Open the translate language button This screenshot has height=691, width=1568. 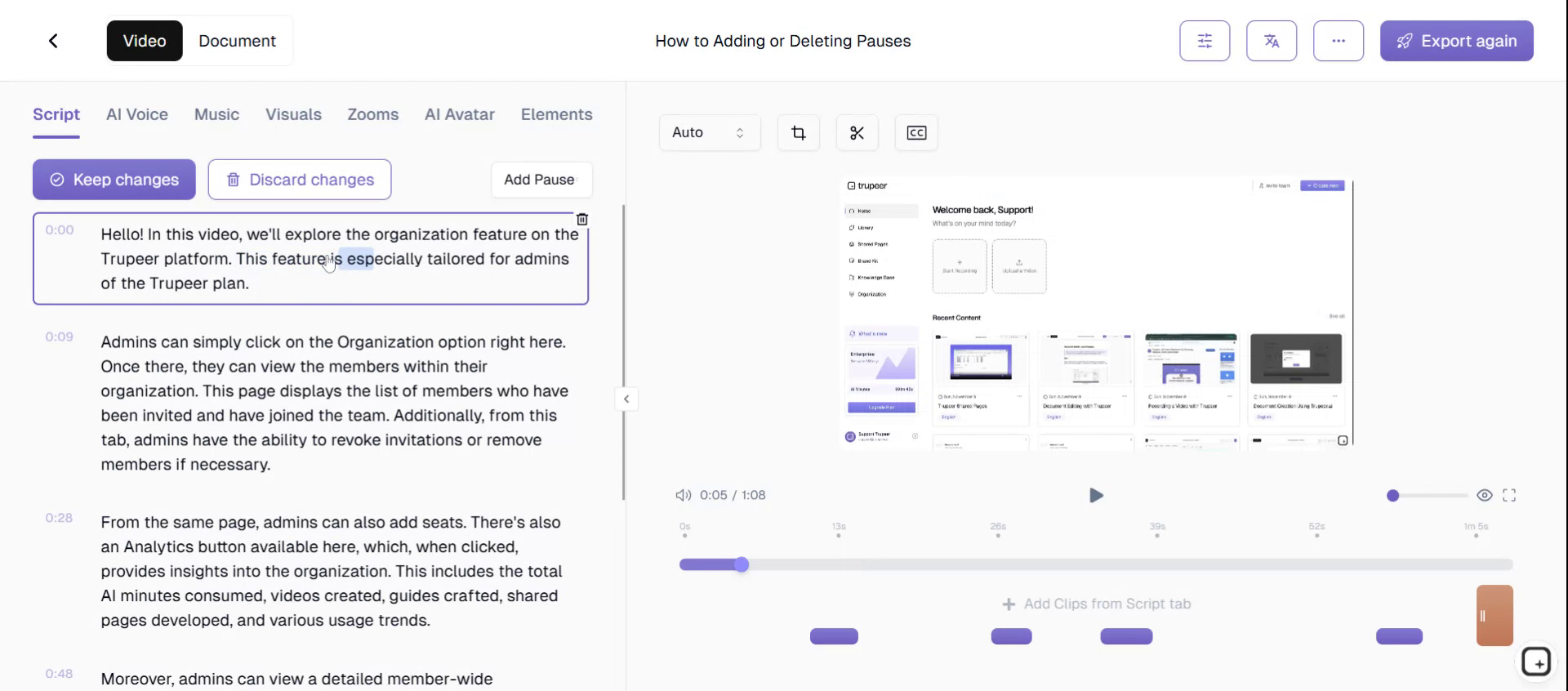[x=1272, y=41]
